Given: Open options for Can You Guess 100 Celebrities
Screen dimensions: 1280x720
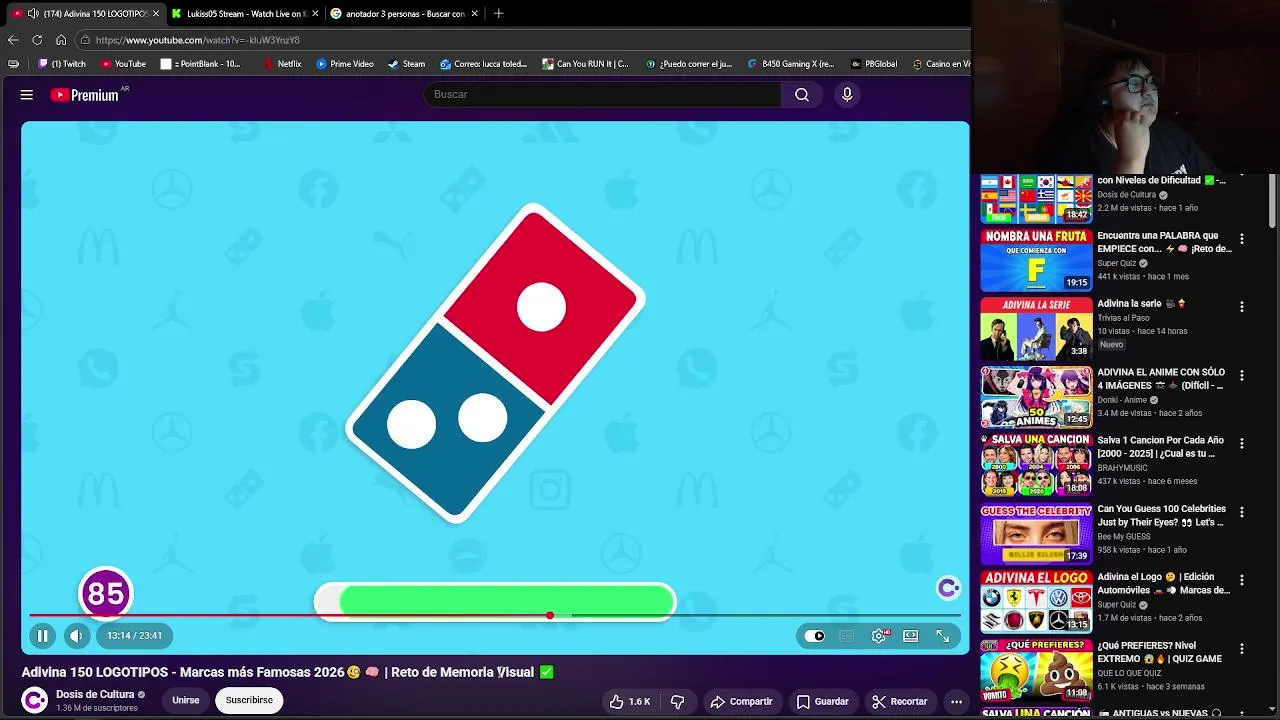Looking at the screenshot, I should (1242, 512).
